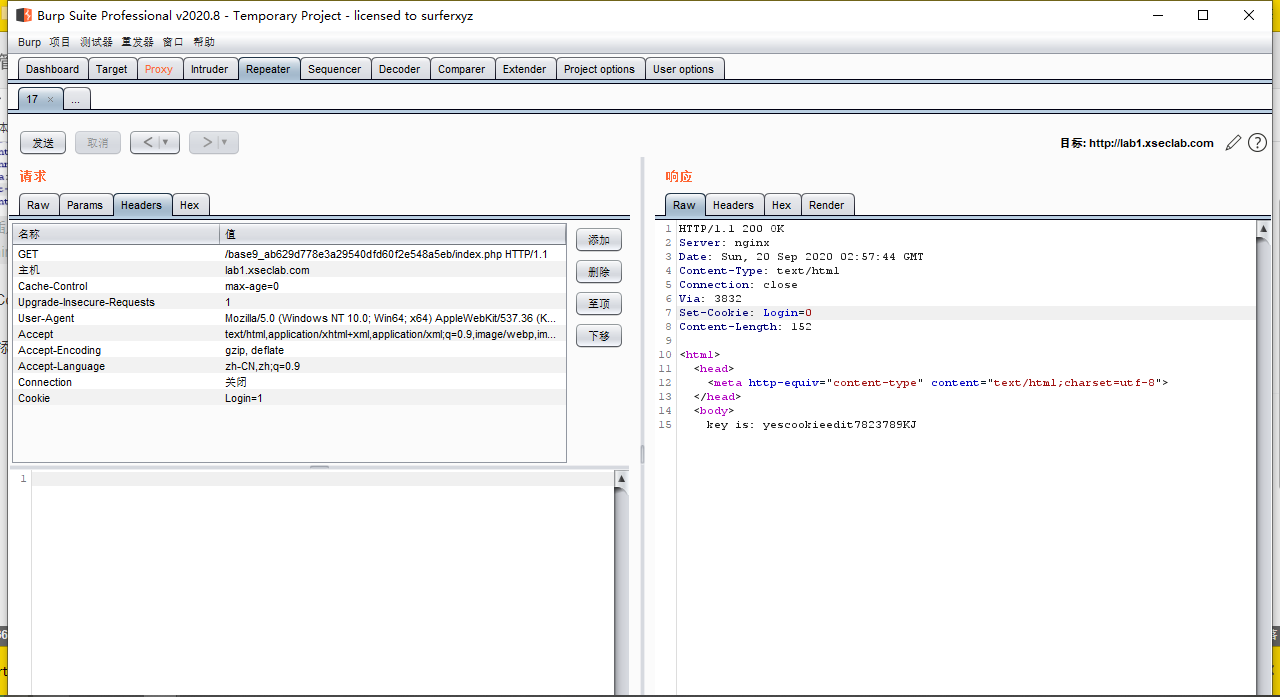Image resolution: width=1280 pixels, height=697 pixels.
Task: Switch to the Sequencer tab
Action: coord(335,69)
